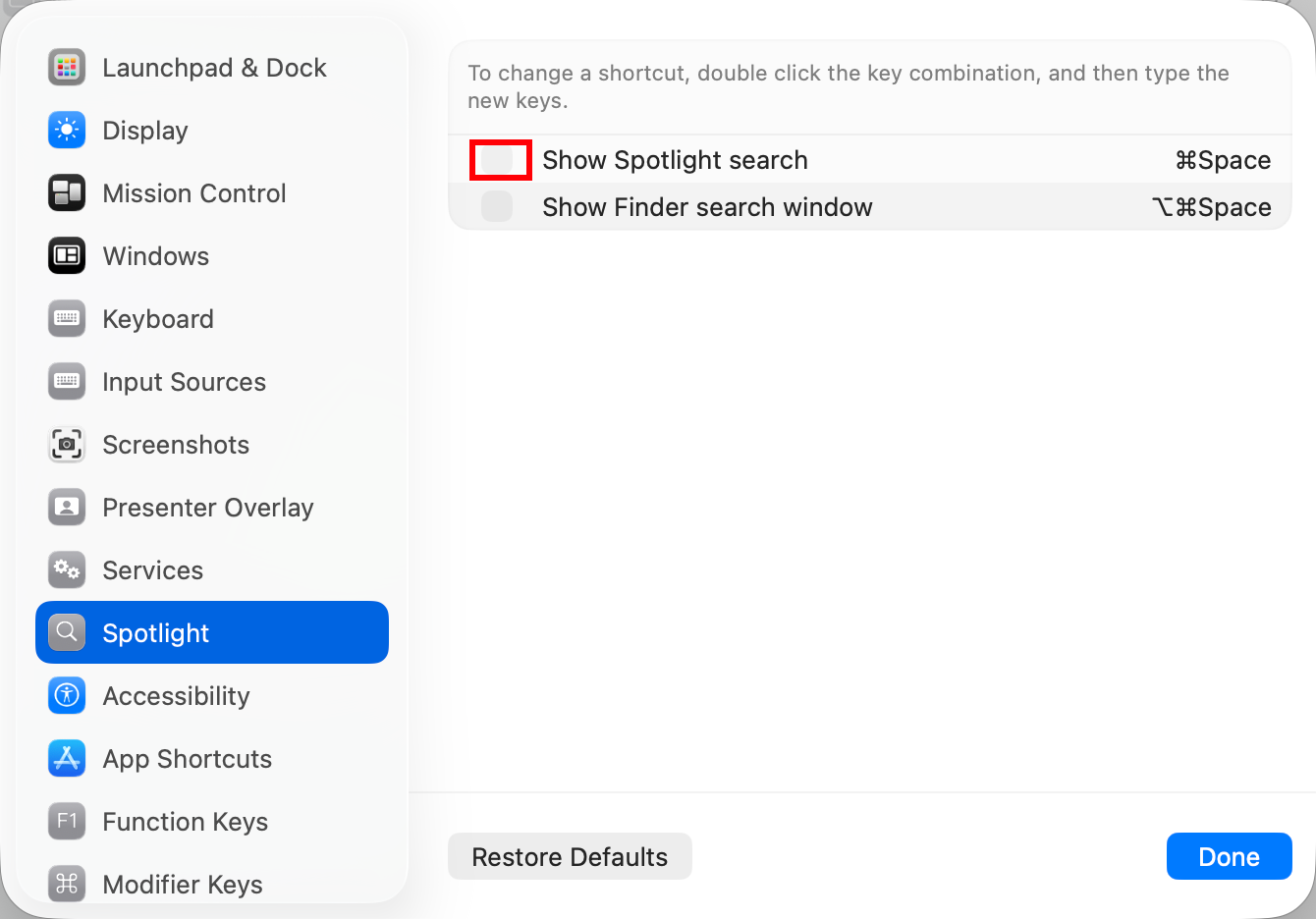Image resolution: width=1316 pixels, height=919 pixels.
Task: Open the Function Keys pane
Action: [x=185, y=821]
